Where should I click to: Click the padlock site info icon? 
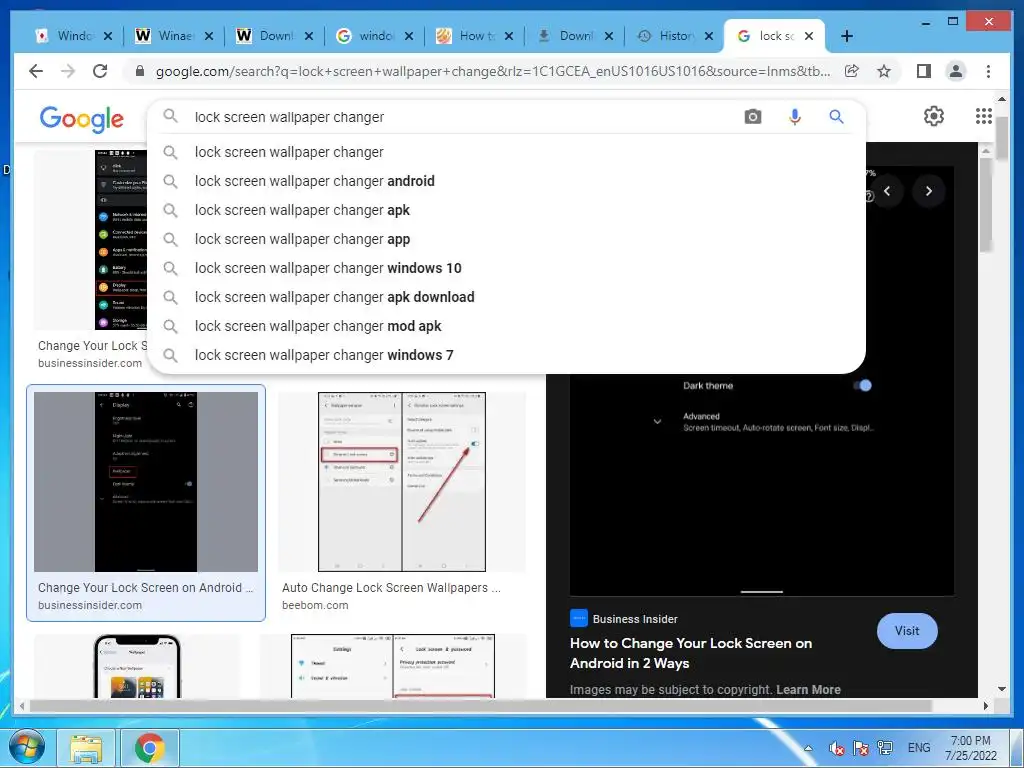point(139,71)
